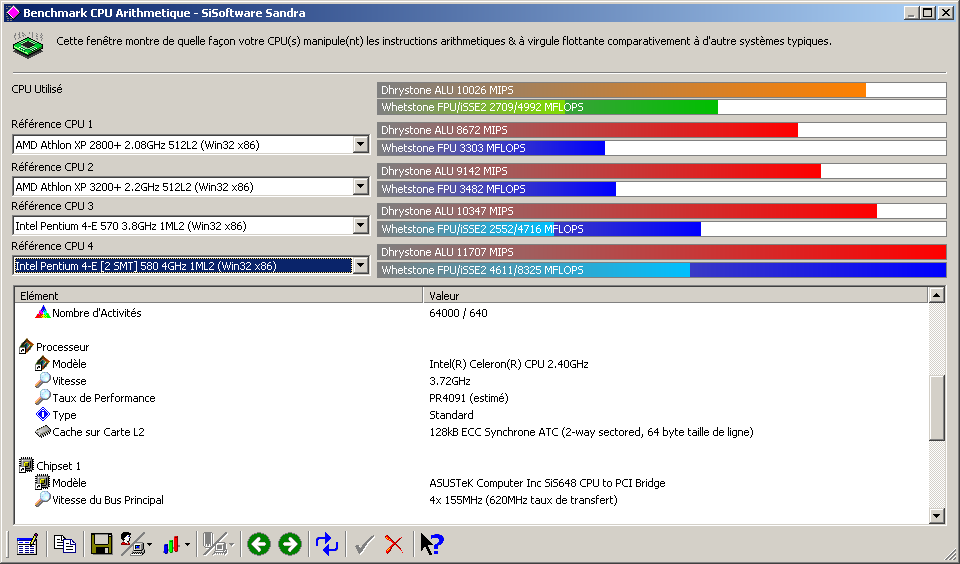The width and height of the screenshot is (960, 564).
Task: Click the value 'Intel(R) Celeron(R) CPU 2.40GHz'
Action: [509, 364]
